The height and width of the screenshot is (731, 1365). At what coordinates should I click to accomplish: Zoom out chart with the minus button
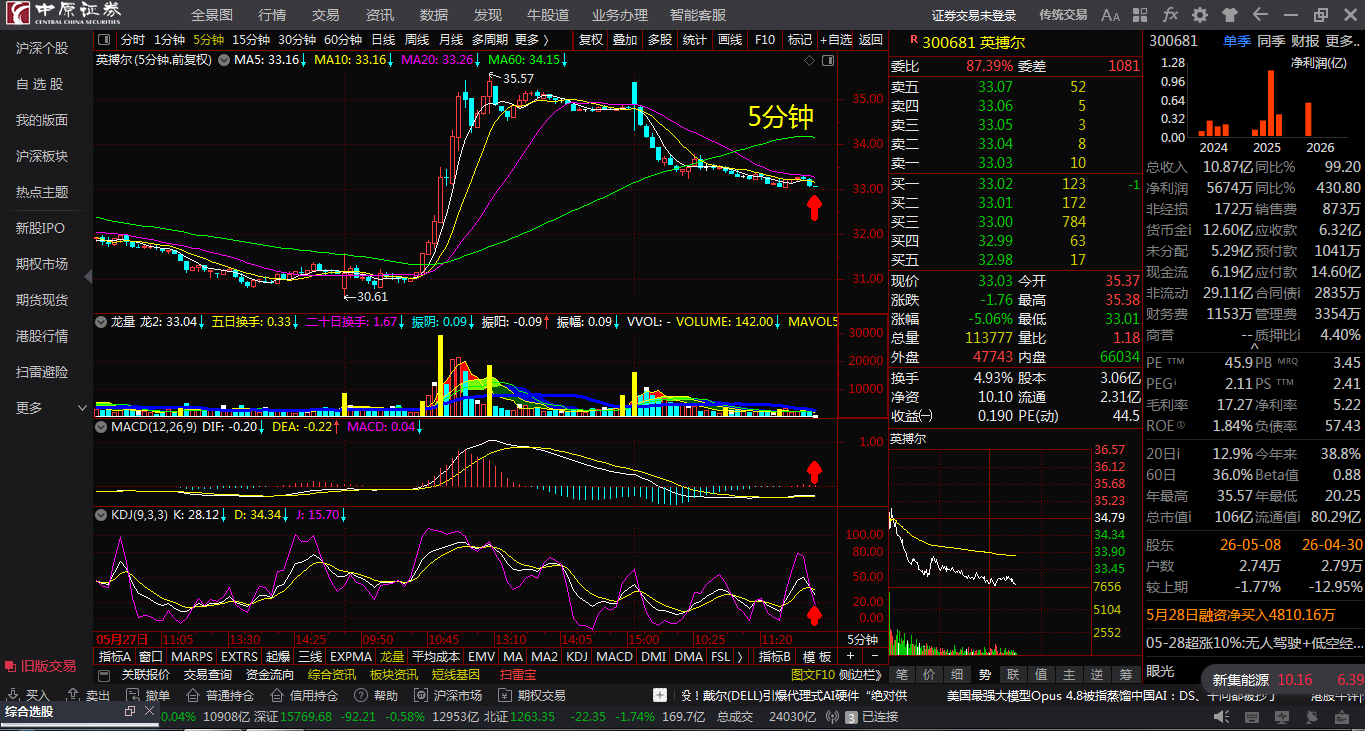click(x=875, y=657)
